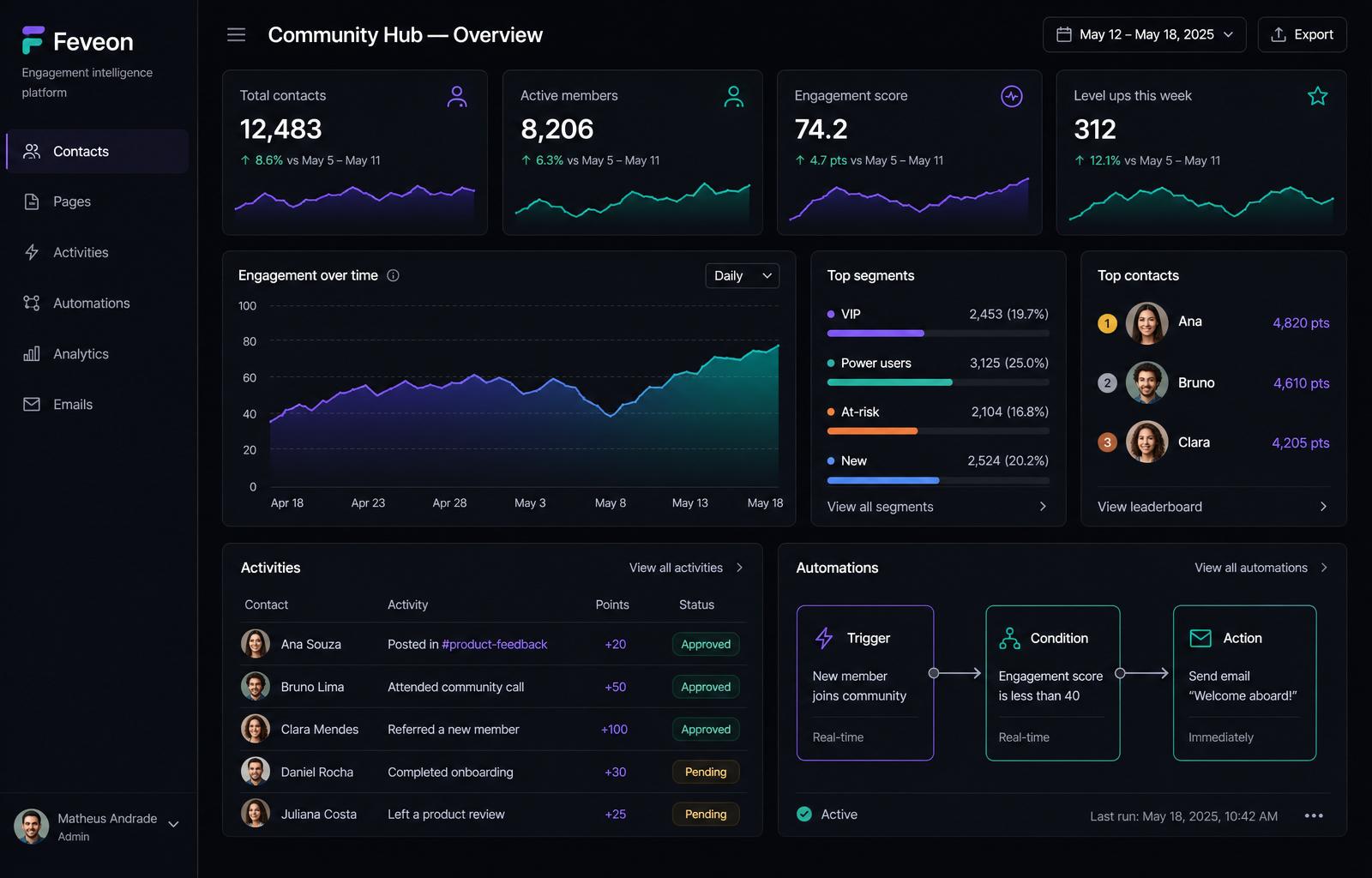Click the At-risk segment progress bar
The width and height of the screenshot is (1372, 878).
coord(937,431)
